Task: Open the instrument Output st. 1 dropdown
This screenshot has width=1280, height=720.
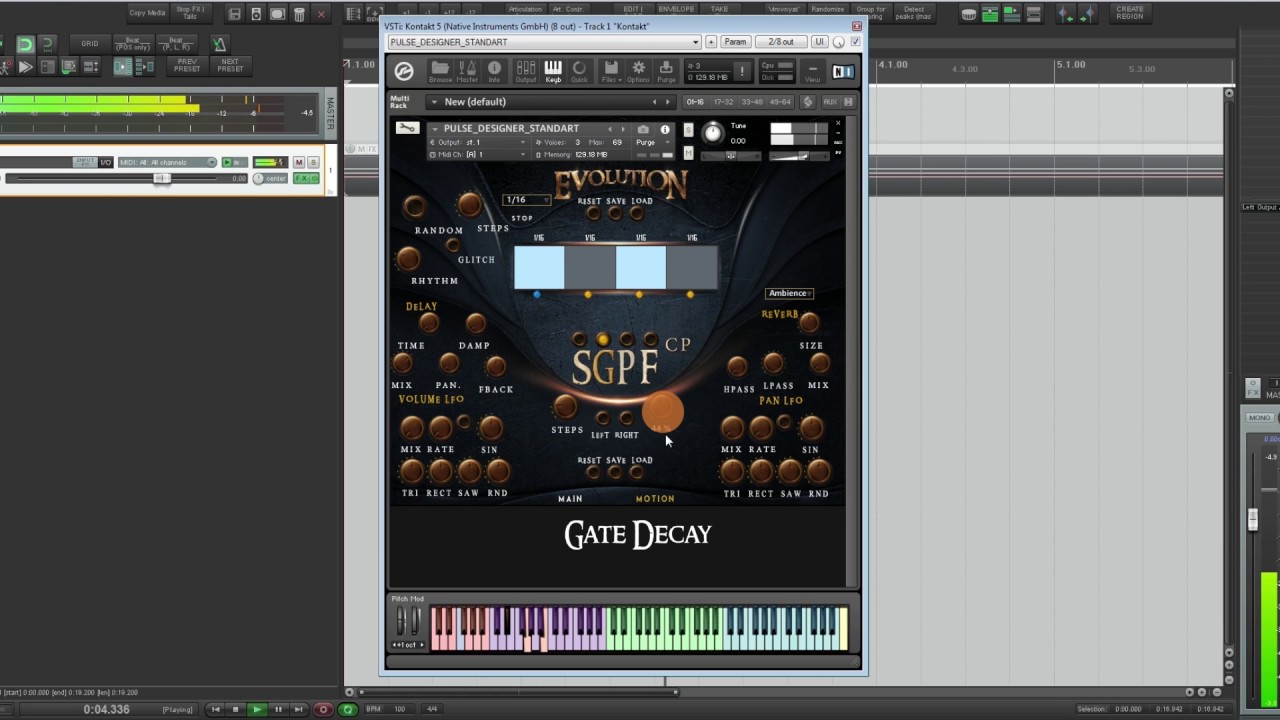Action: (477, 143)
